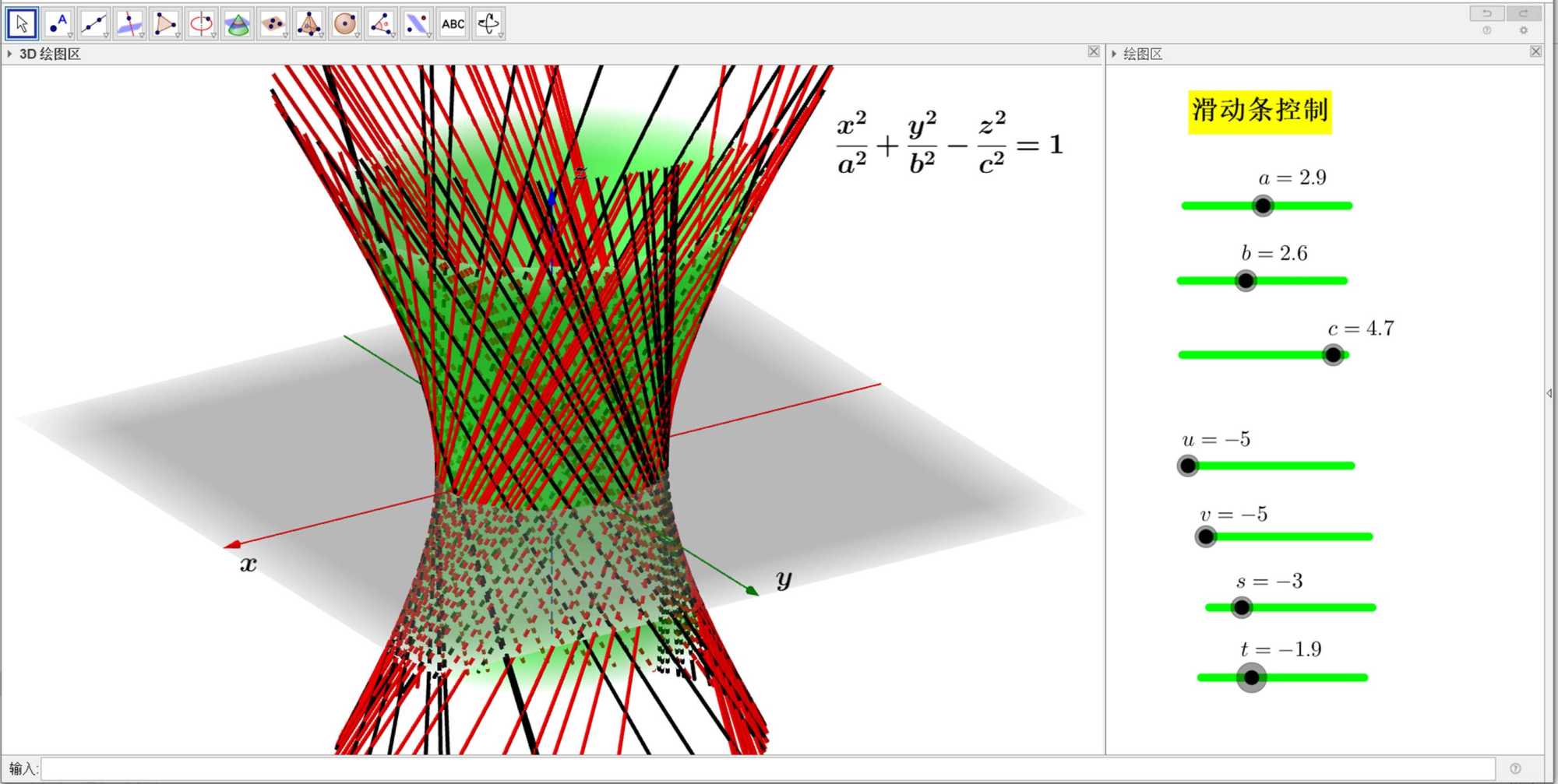Choose the Circle with axis tool
The image size is (1558, 784).
(201, 24)
